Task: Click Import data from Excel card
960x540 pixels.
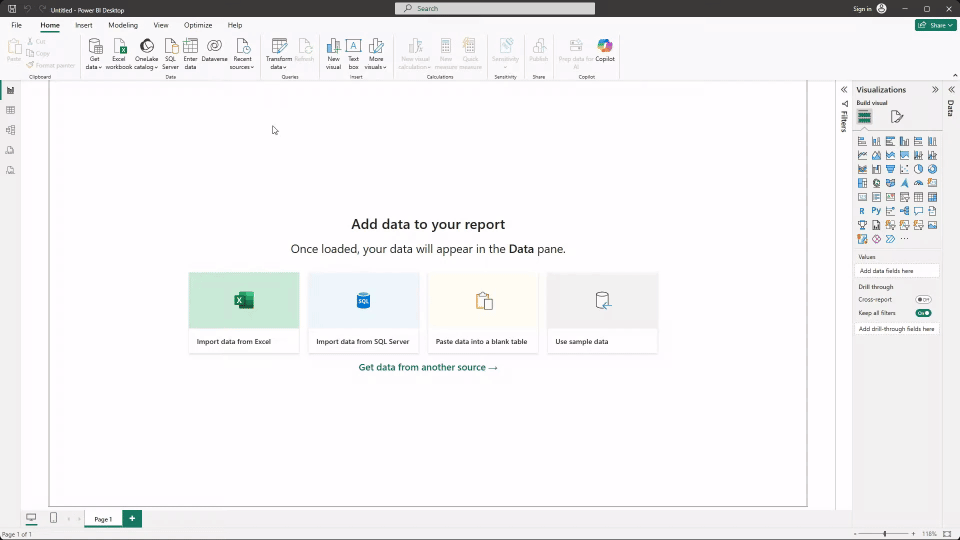Action: 244,313
